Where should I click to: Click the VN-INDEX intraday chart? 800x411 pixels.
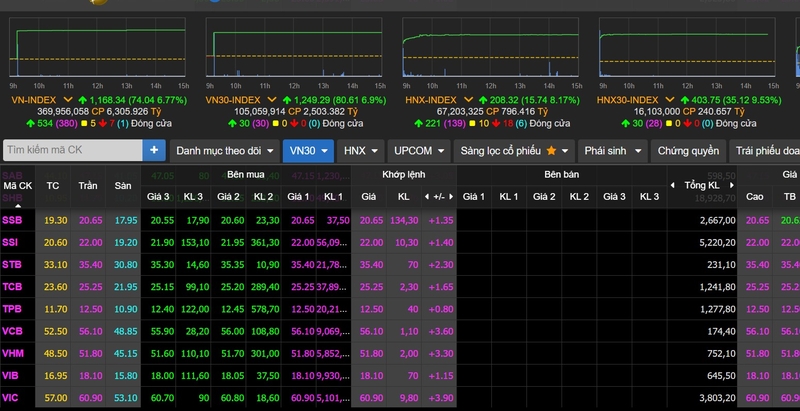pyautogui.click(x=97, y=47)
